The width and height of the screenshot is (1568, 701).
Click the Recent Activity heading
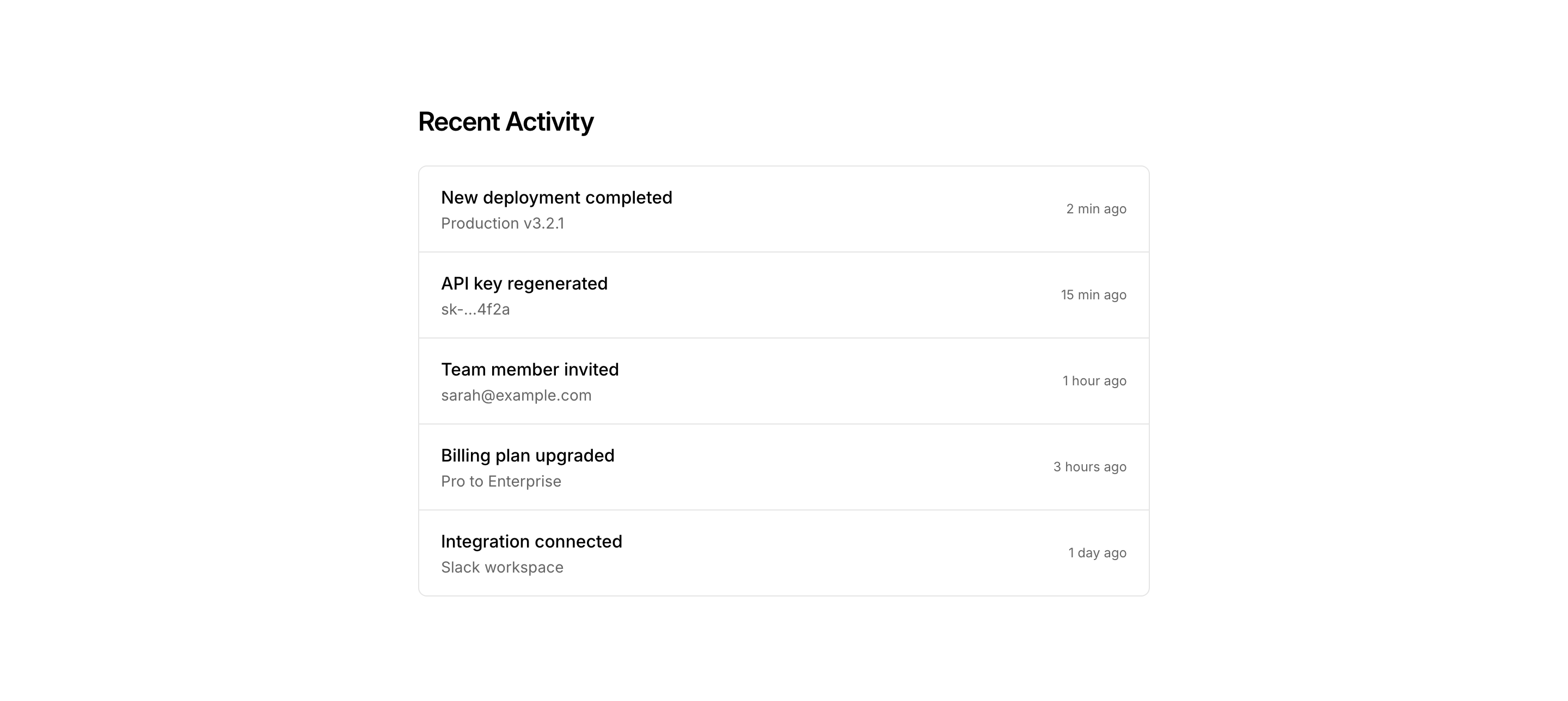coord(505,122)
